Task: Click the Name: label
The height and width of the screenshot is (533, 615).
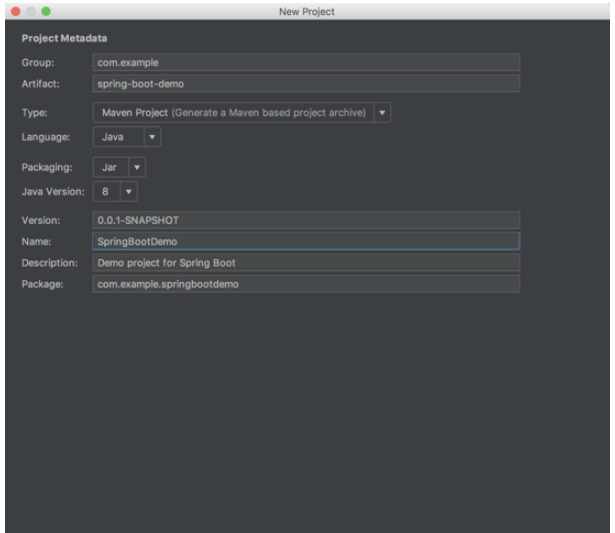Action: pyautogui.click(x=36, y=241)
